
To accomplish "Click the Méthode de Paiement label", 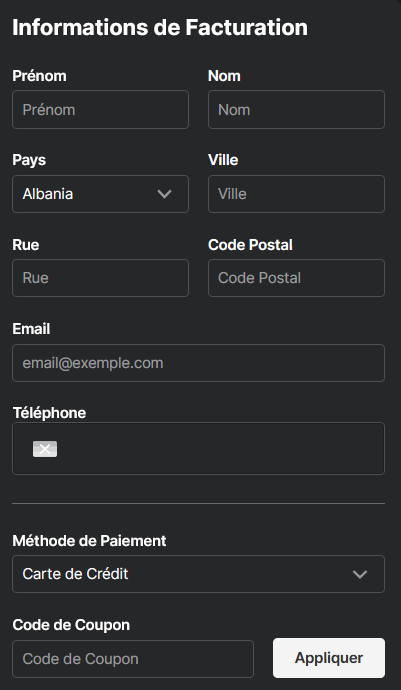I will click(x=89, y=540).
